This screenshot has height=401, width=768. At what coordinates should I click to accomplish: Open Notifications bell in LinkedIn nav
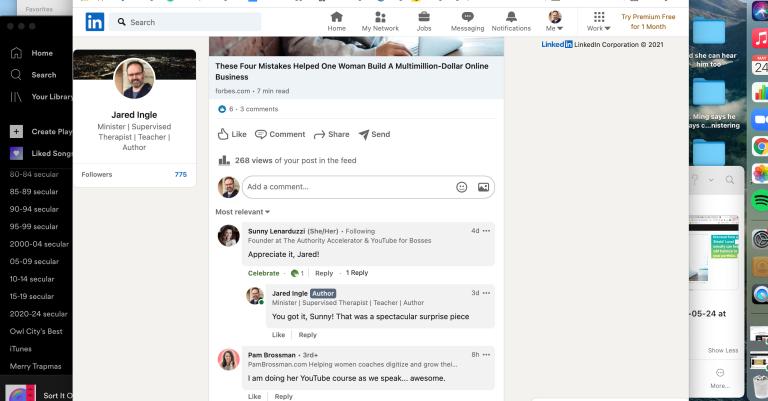coord(511,22)
